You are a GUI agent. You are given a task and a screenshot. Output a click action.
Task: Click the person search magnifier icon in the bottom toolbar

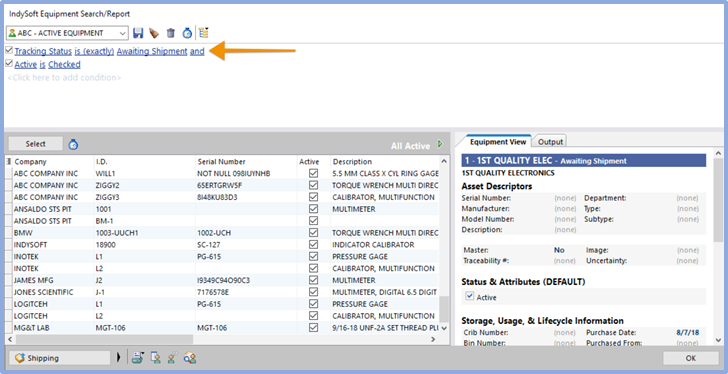(x=189, y=358)
